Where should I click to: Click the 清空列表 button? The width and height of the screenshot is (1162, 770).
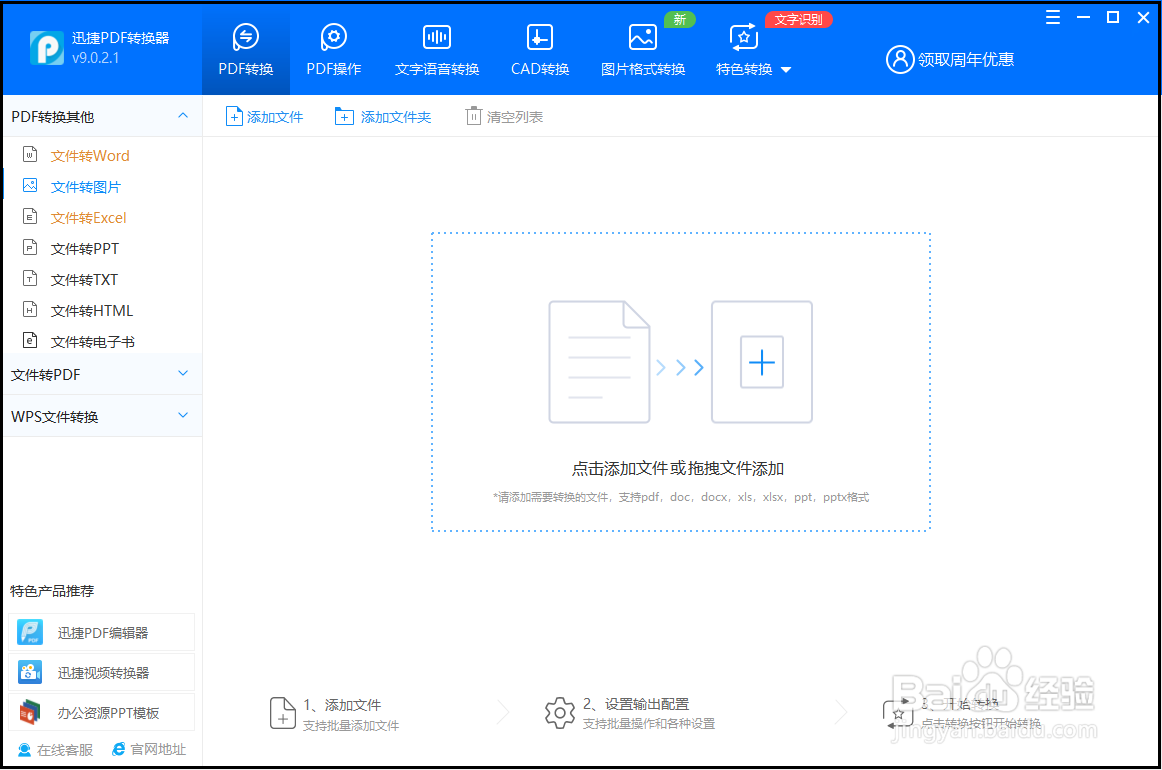coord(504,116)
